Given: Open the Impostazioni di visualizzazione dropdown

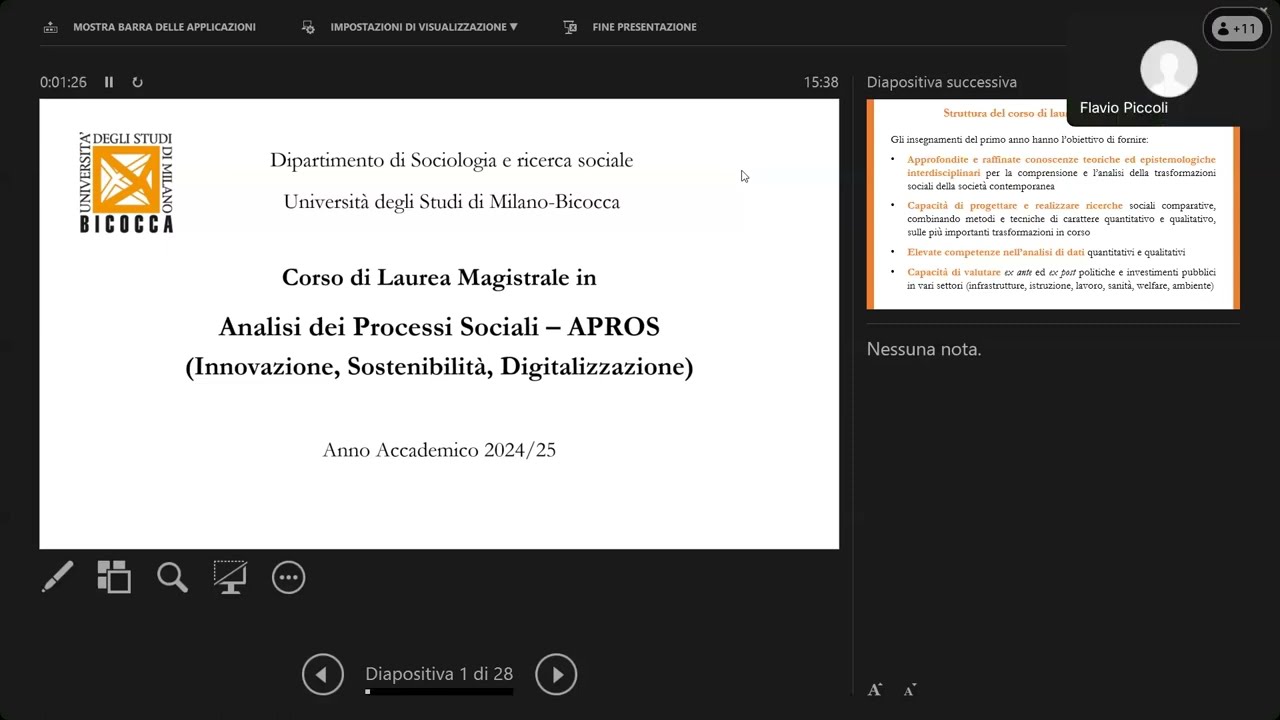Looking at the screenshot, I should 424,27.
